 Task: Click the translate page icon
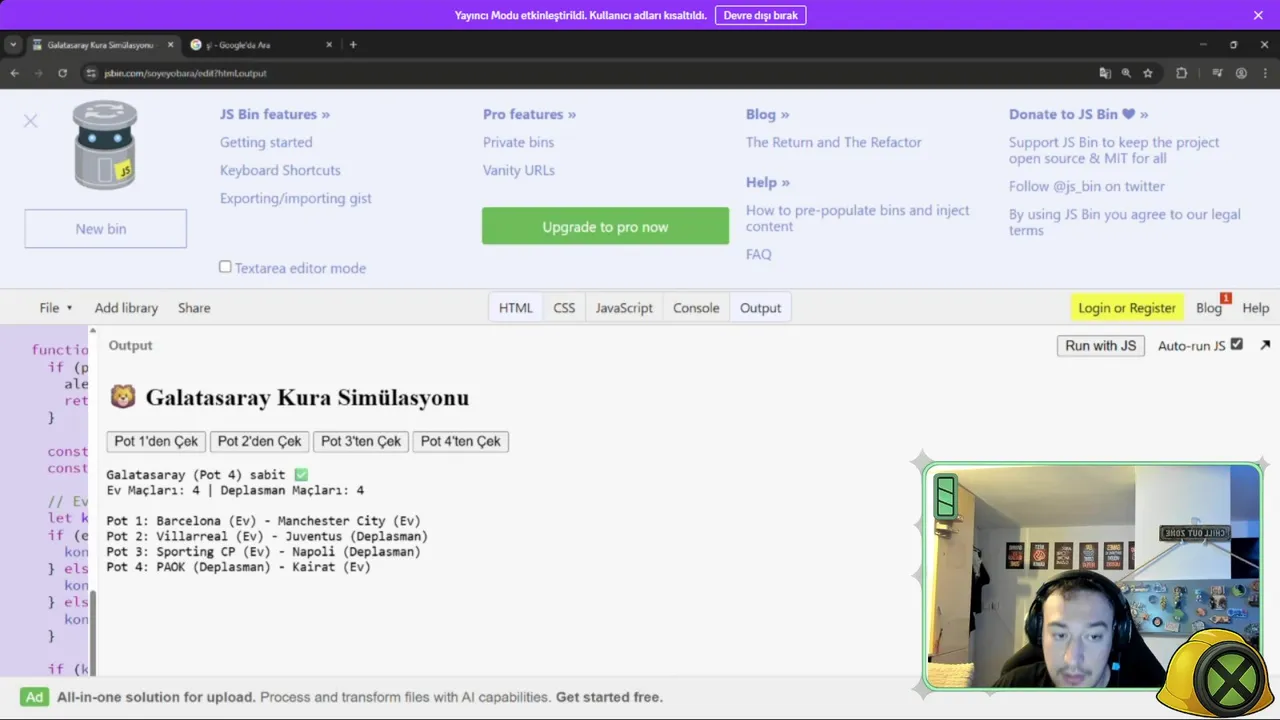coord(1104,73)
